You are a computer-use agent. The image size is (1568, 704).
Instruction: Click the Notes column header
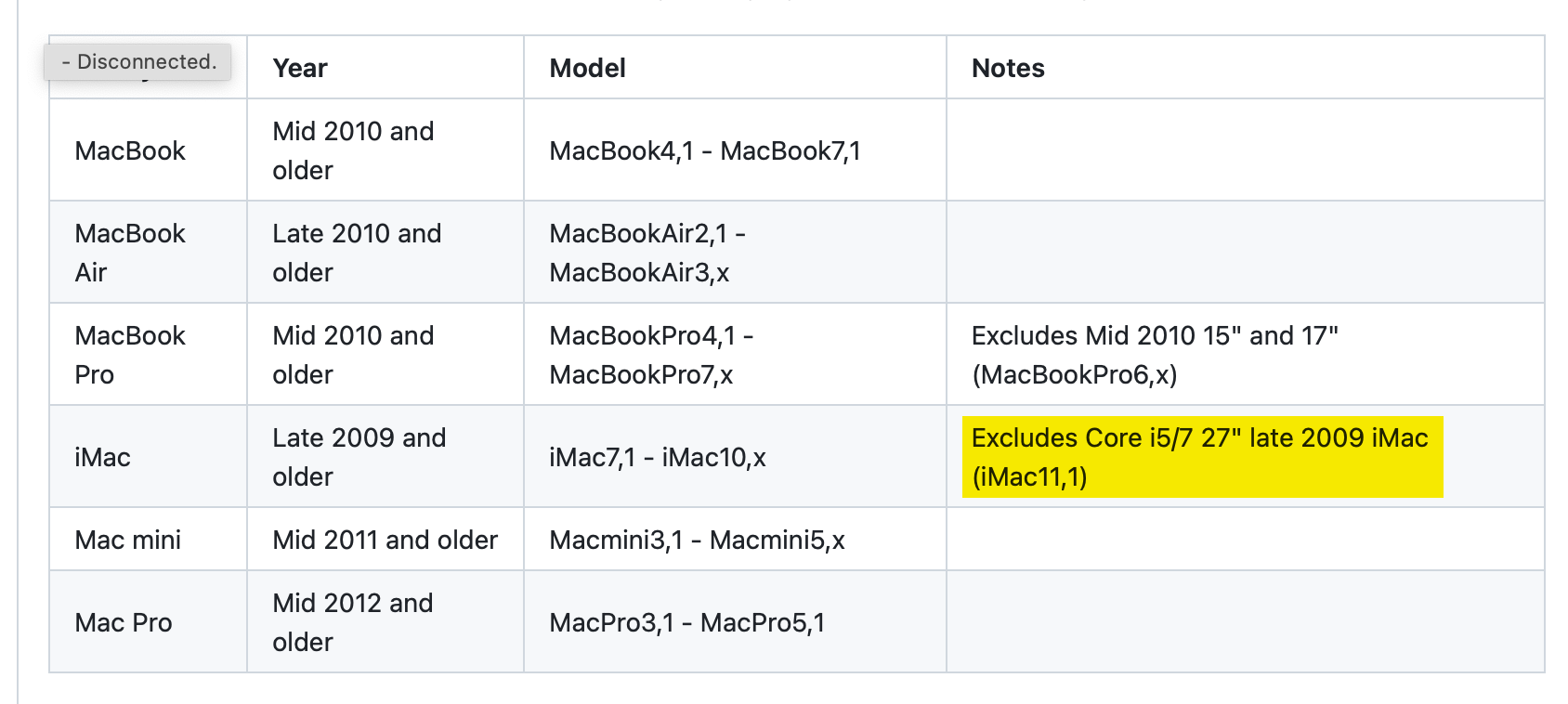pos(1008,69)
